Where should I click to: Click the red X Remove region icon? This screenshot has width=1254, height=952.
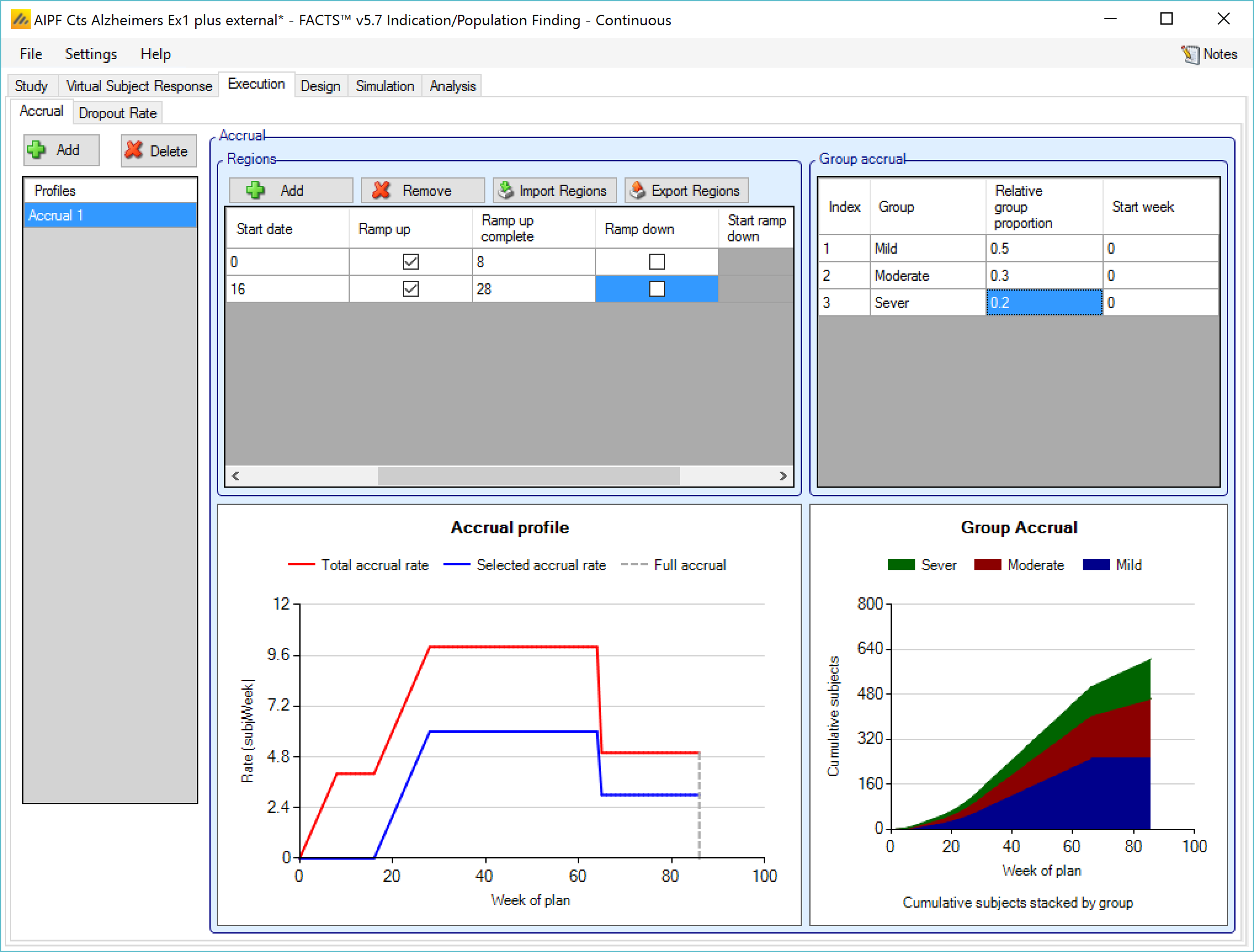[x=382, y=190]
